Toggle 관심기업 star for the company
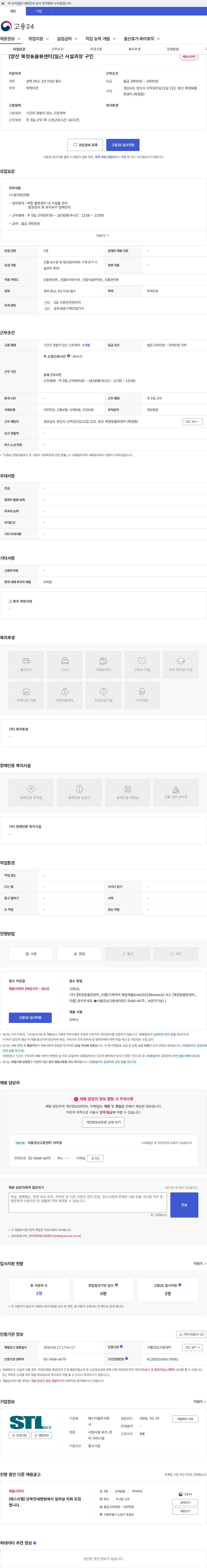 pos(19,1435)
